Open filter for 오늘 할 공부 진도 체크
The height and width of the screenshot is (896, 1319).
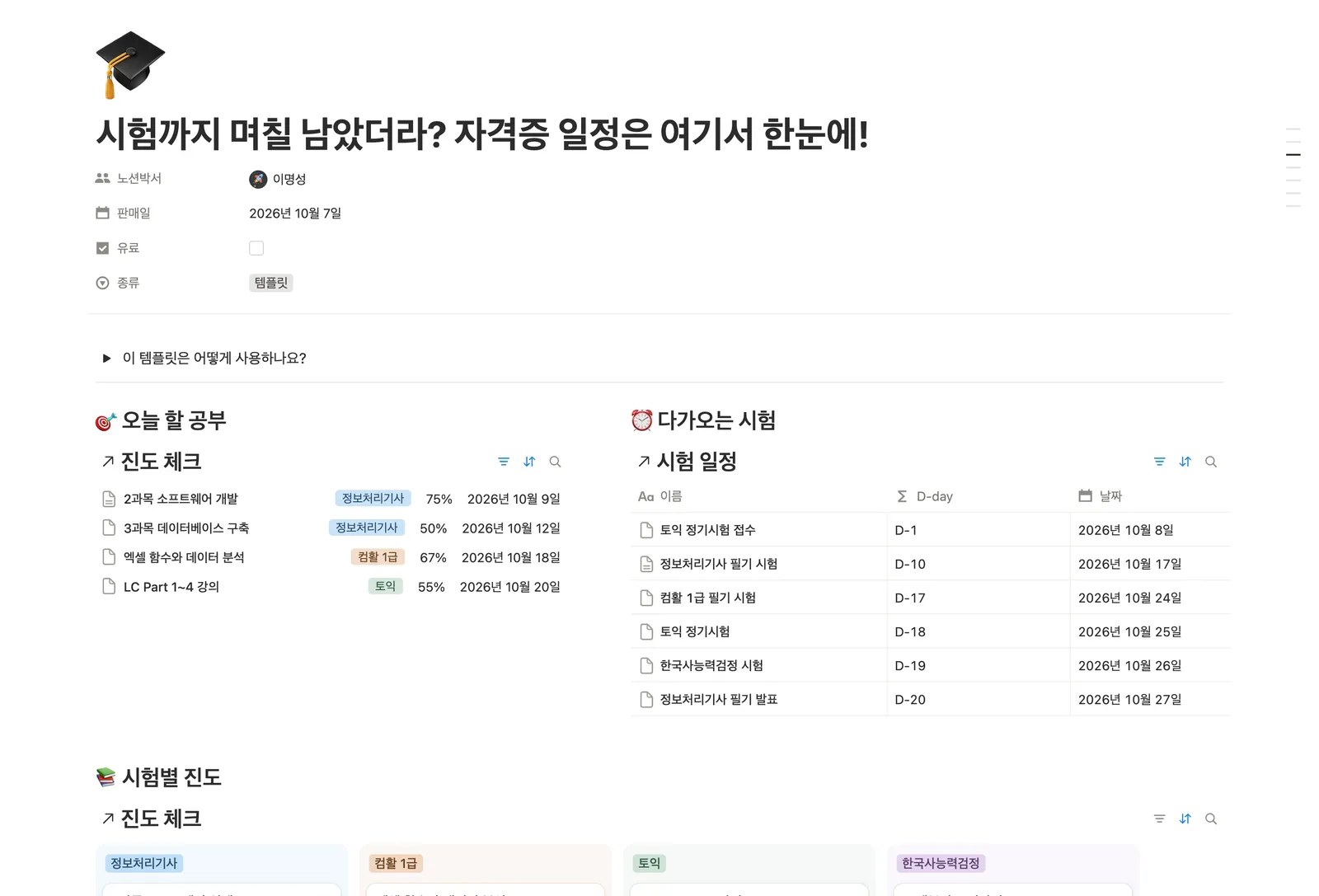click(504, 462)
